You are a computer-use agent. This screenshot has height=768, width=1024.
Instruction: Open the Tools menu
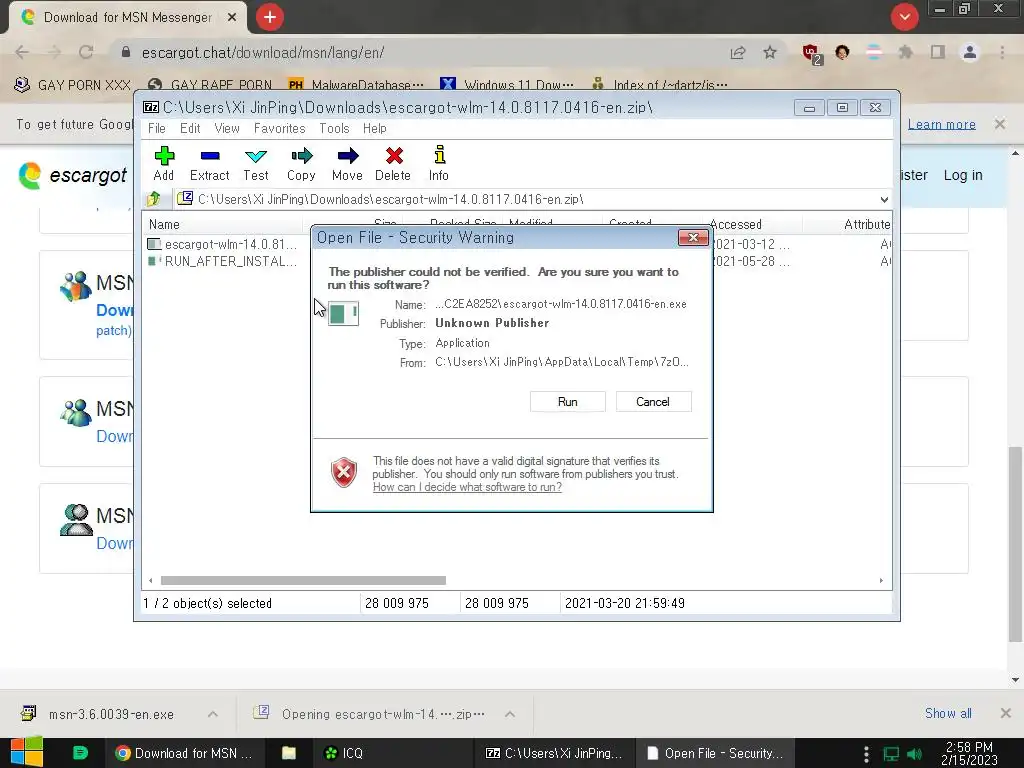[x=334, y=129]
